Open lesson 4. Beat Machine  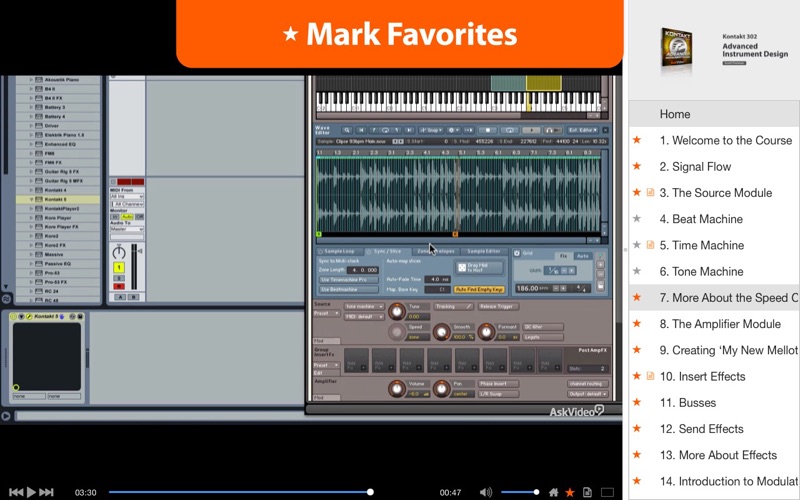tap(714, 219)
